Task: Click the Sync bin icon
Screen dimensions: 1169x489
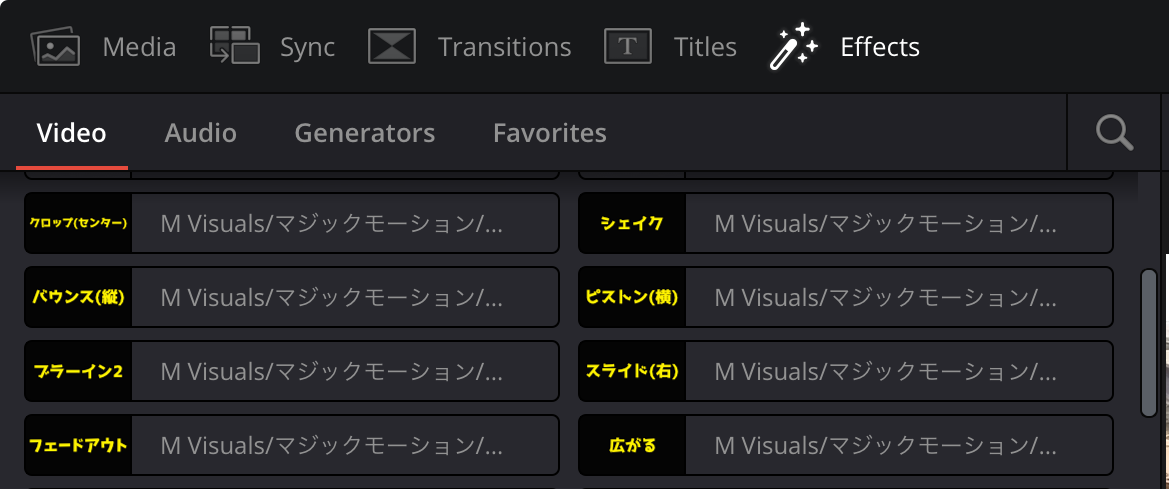Action: point(235,46)
